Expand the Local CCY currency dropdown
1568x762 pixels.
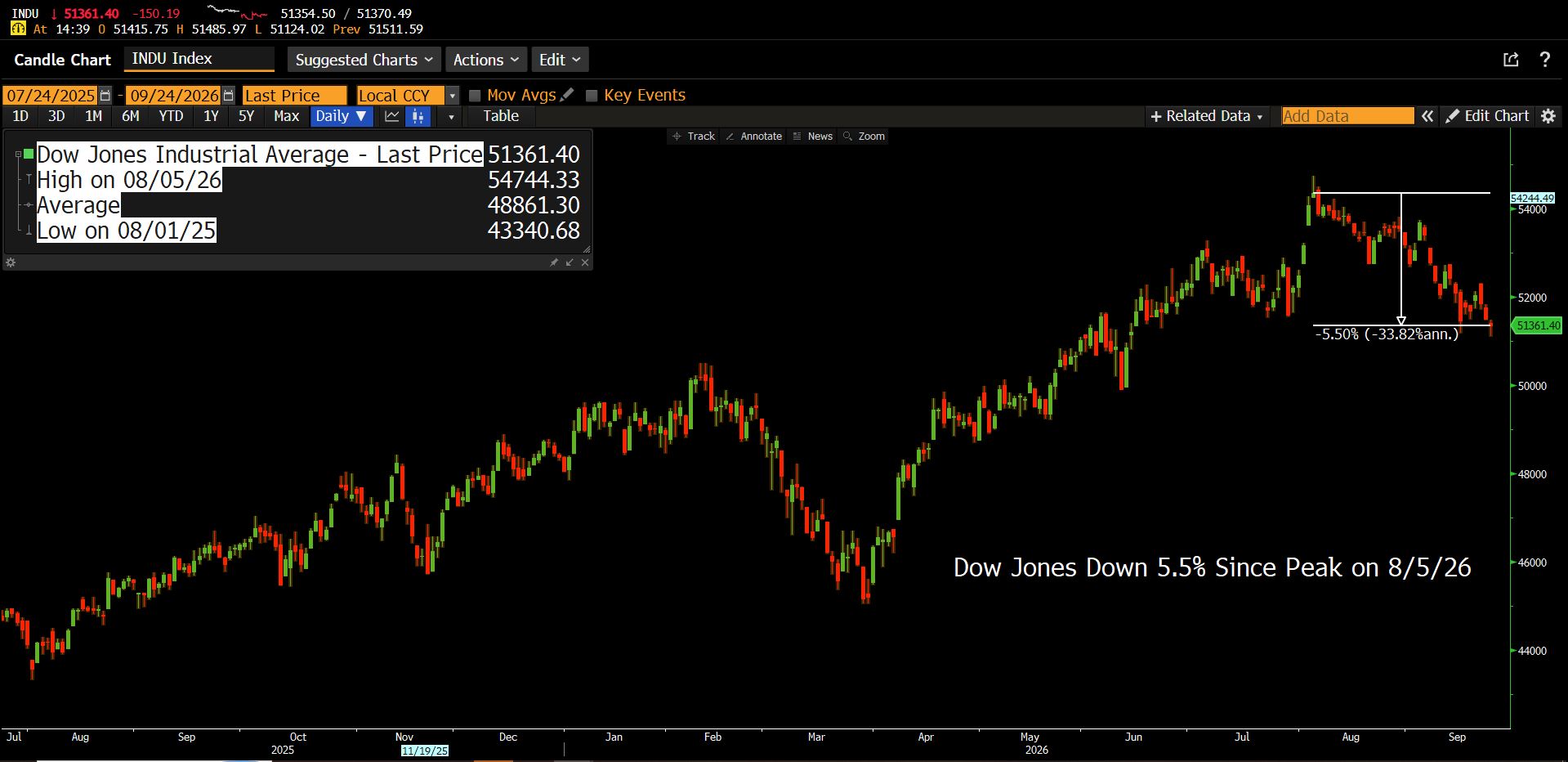pyautogui.click(x=452, y=96)
